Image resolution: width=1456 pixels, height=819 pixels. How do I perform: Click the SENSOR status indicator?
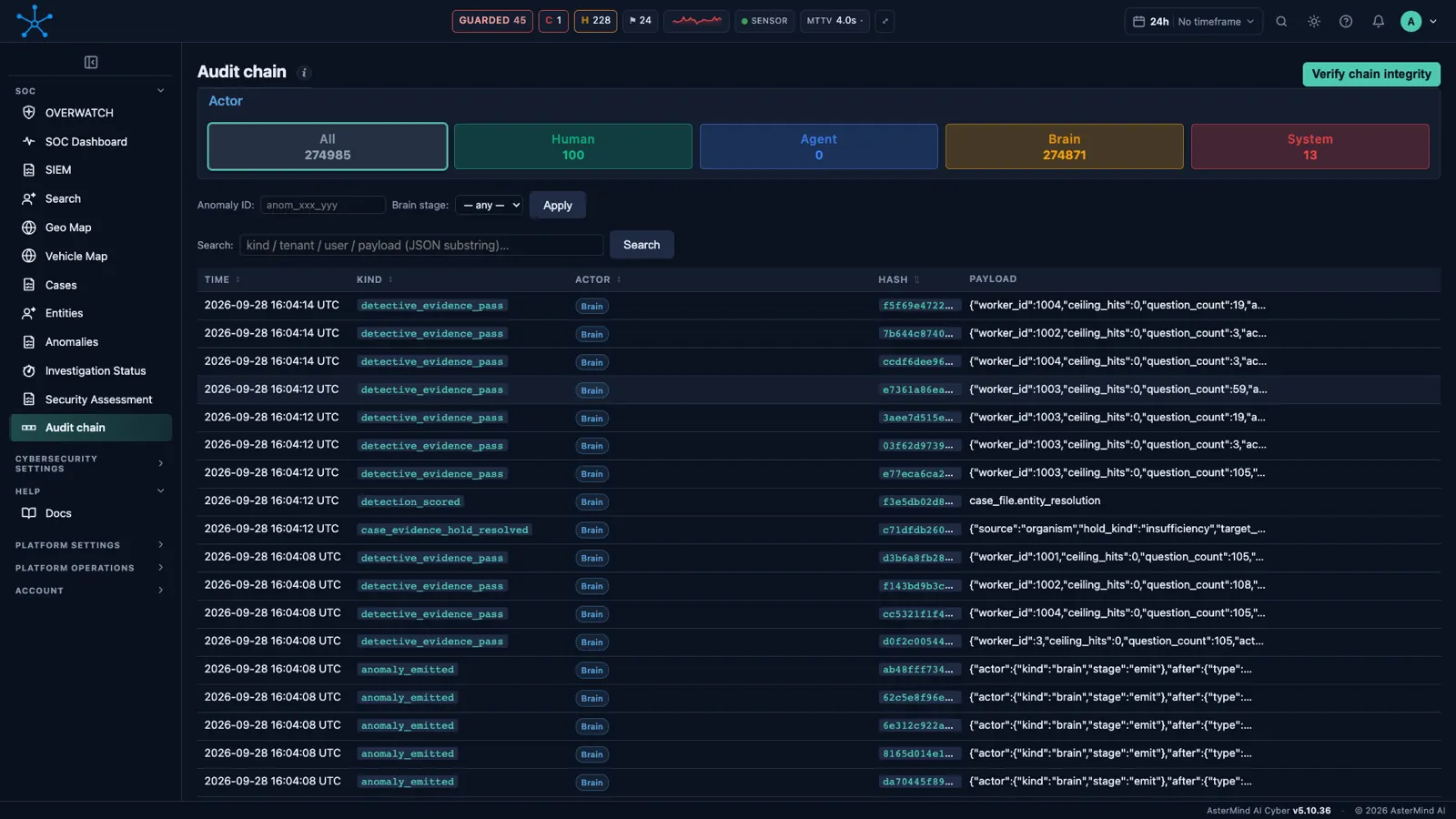point(764,21)
